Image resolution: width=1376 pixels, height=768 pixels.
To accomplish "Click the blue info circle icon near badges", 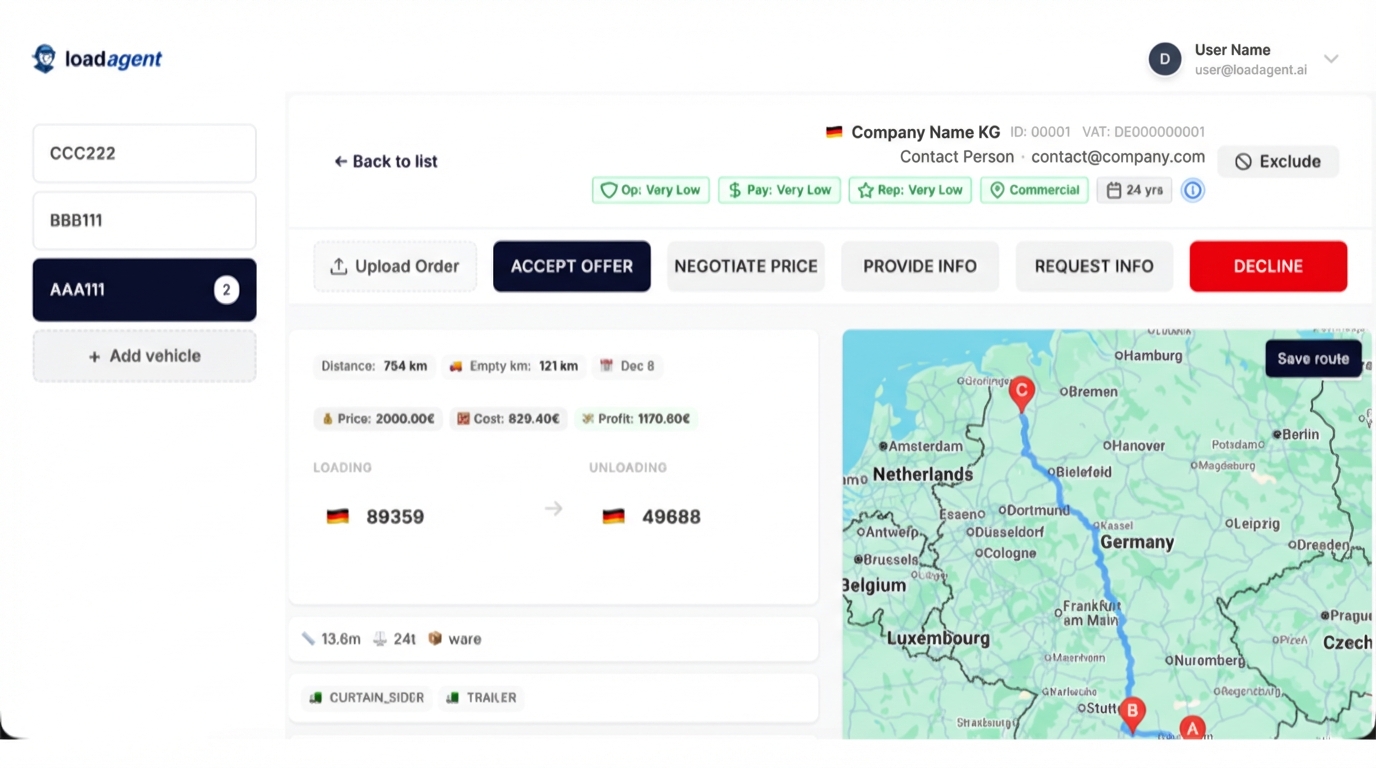I will coord(1192,190).
